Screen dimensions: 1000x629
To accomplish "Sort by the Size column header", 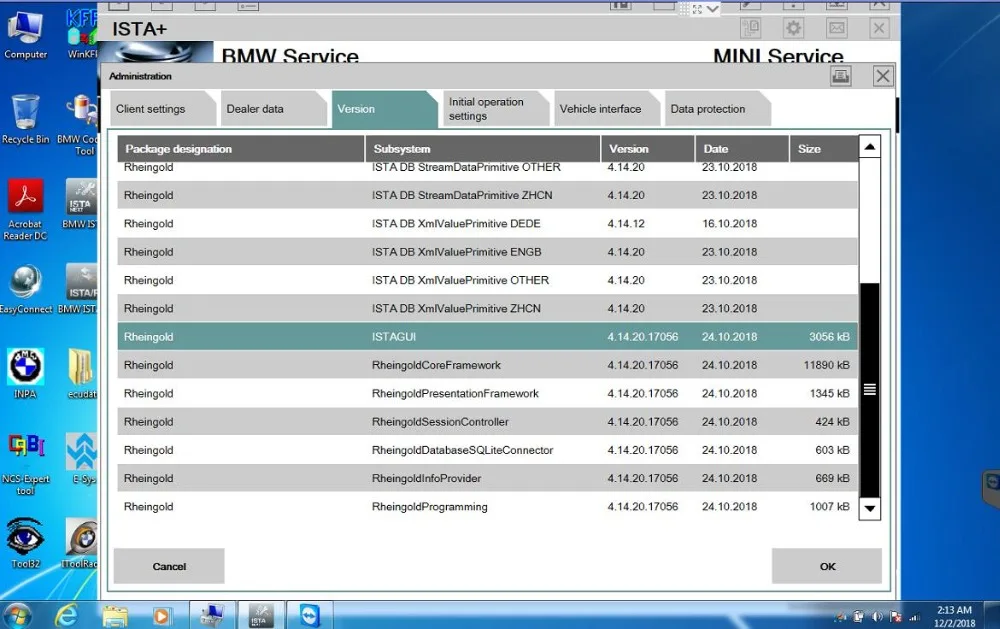I will point(824,149).
